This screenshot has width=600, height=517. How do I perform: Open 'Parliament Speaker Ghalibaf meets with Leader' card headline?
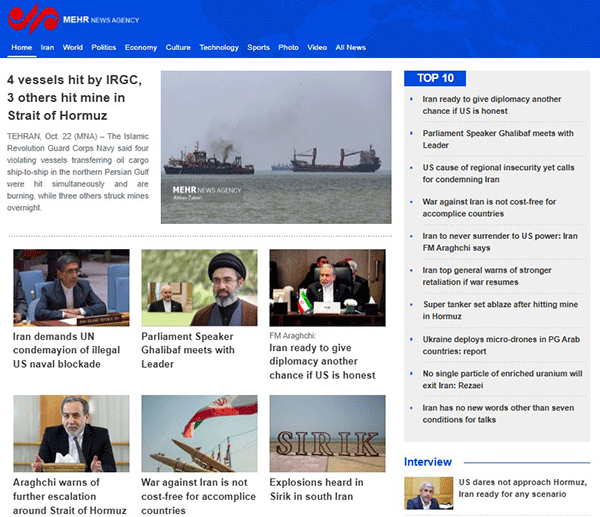188,350
